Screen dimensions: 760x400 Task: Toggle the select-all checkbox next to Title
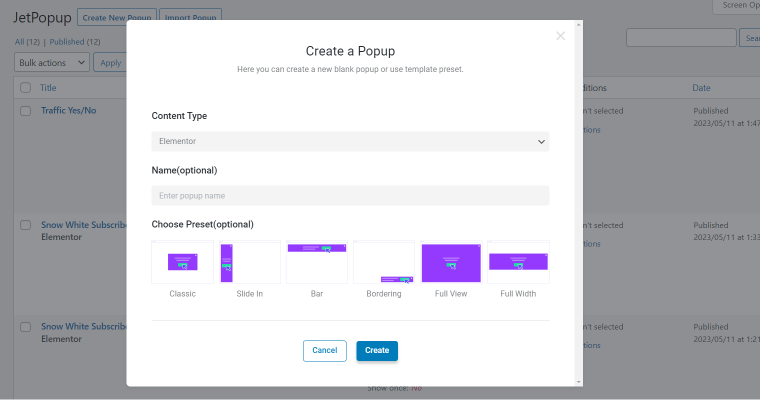(26, 88)
